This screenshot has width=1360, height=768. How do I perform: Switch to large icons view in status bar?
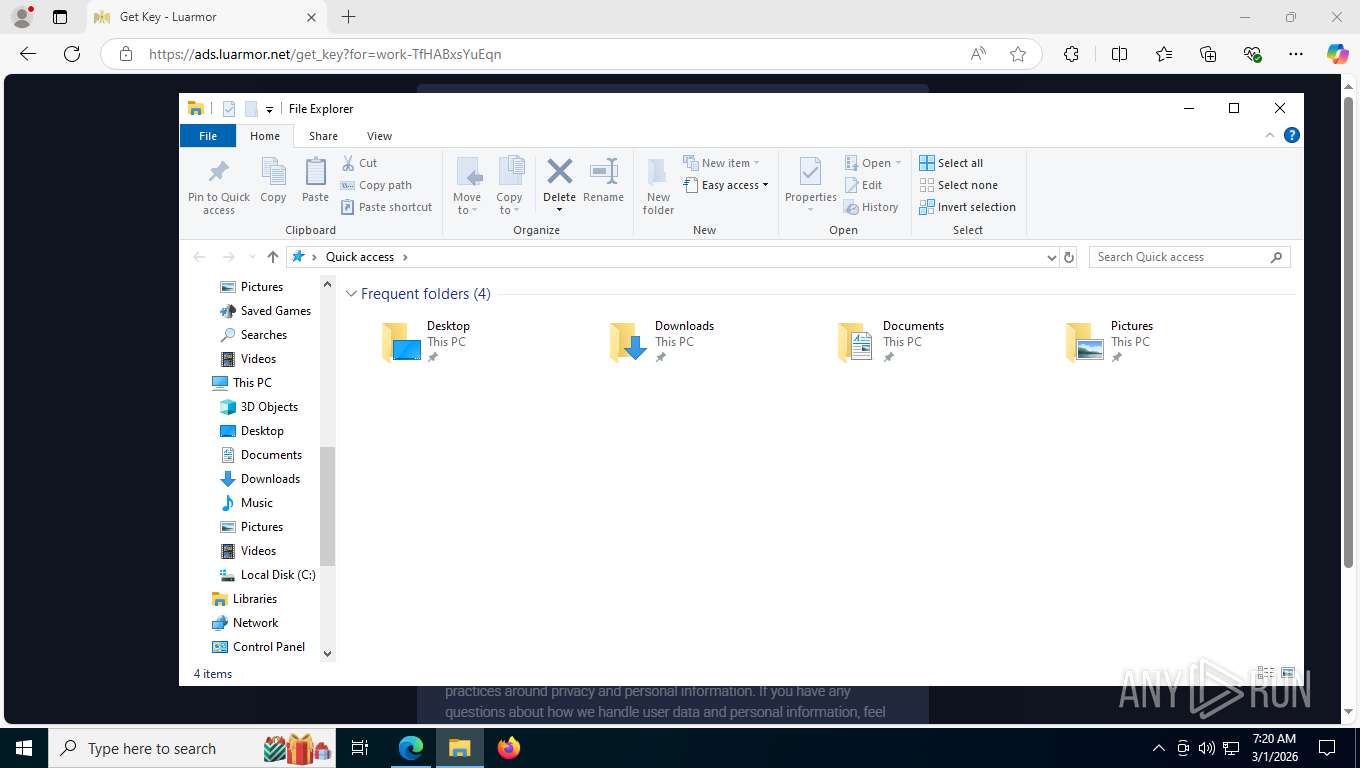coord(1288,673)
